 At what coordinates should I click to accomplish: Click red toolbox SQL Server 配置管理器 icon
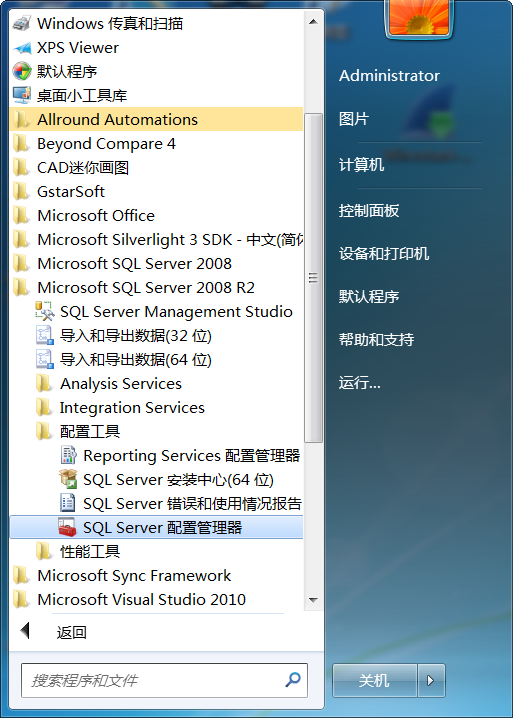pos(68,527)
